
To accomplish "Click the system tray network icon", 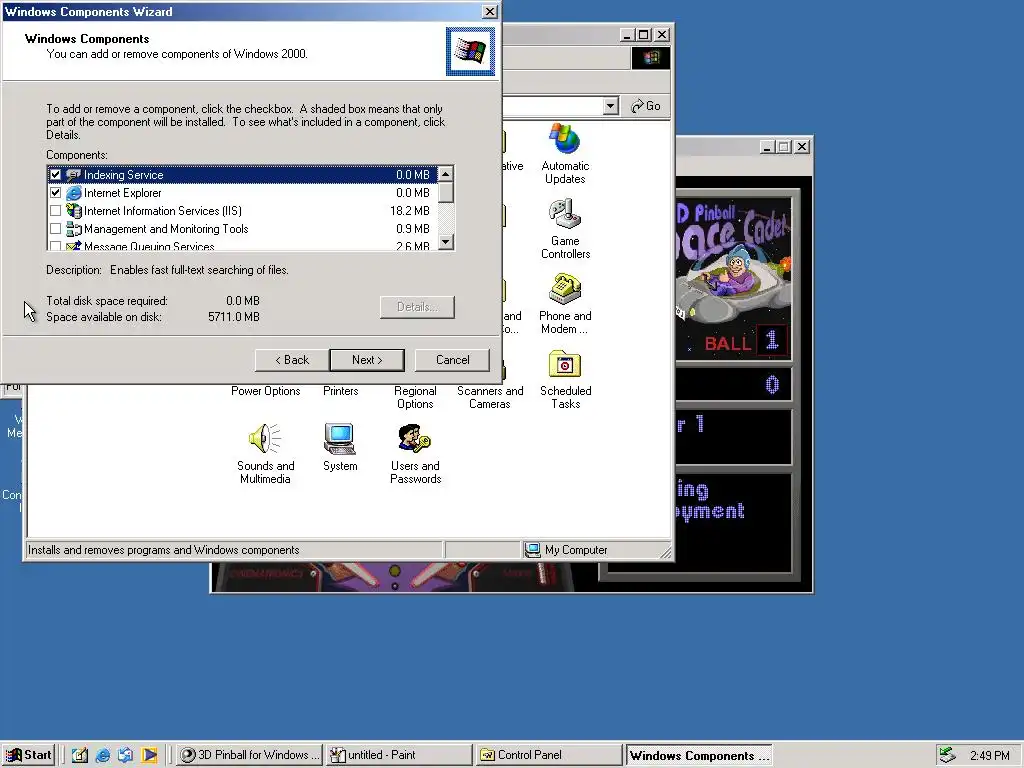I will 947,755.
